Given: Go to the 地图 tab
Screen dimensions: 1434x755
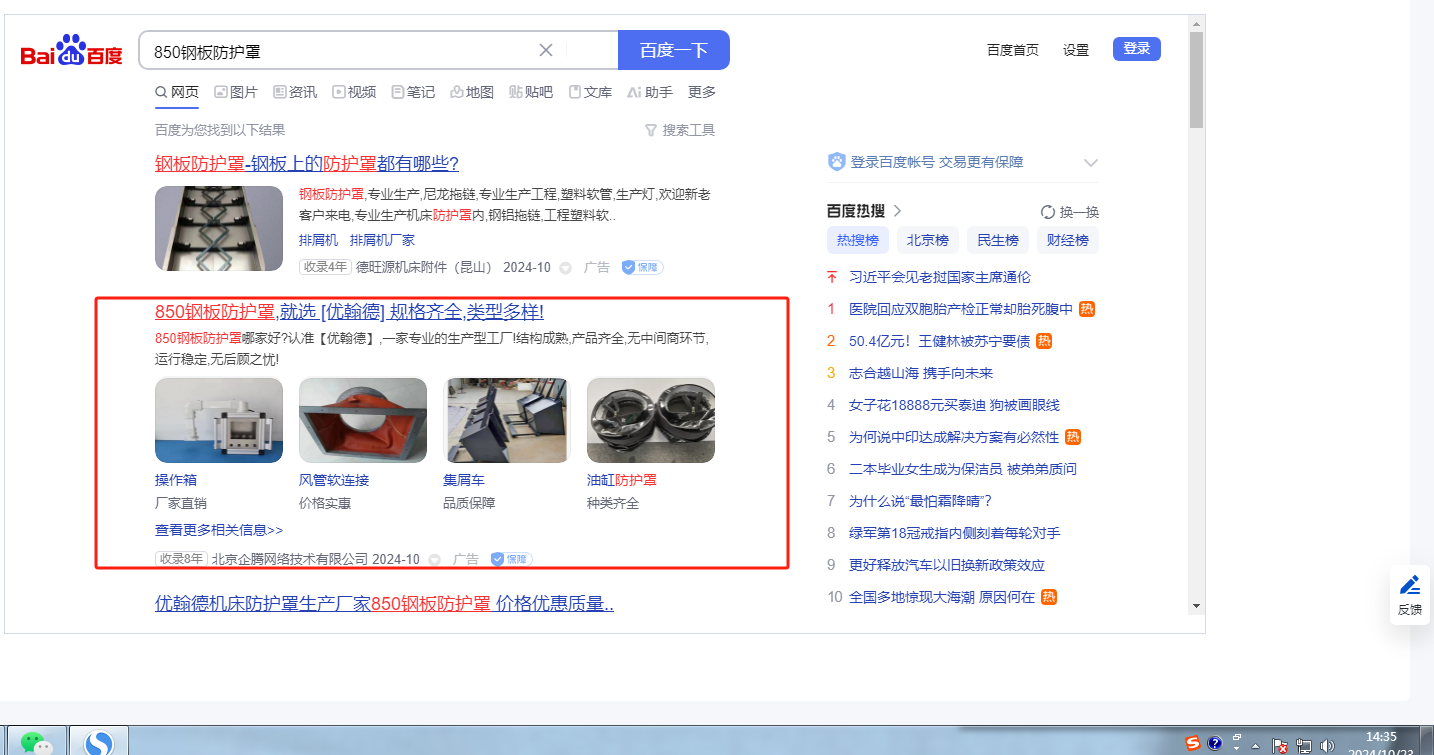Looking at the screenshot, I should [472, 92].
